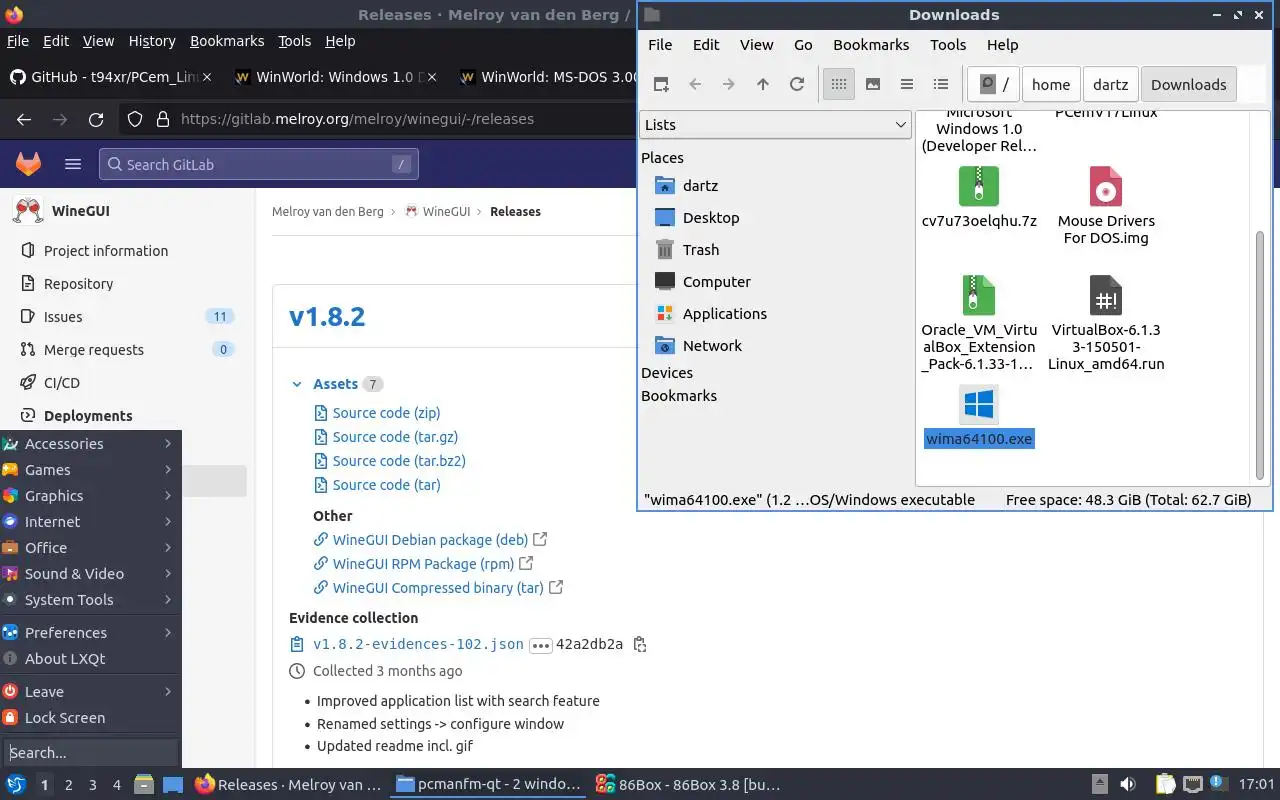Click the file manager vertical scrollbar
Screen dimensions: 1280x800
pos(1260,355)
